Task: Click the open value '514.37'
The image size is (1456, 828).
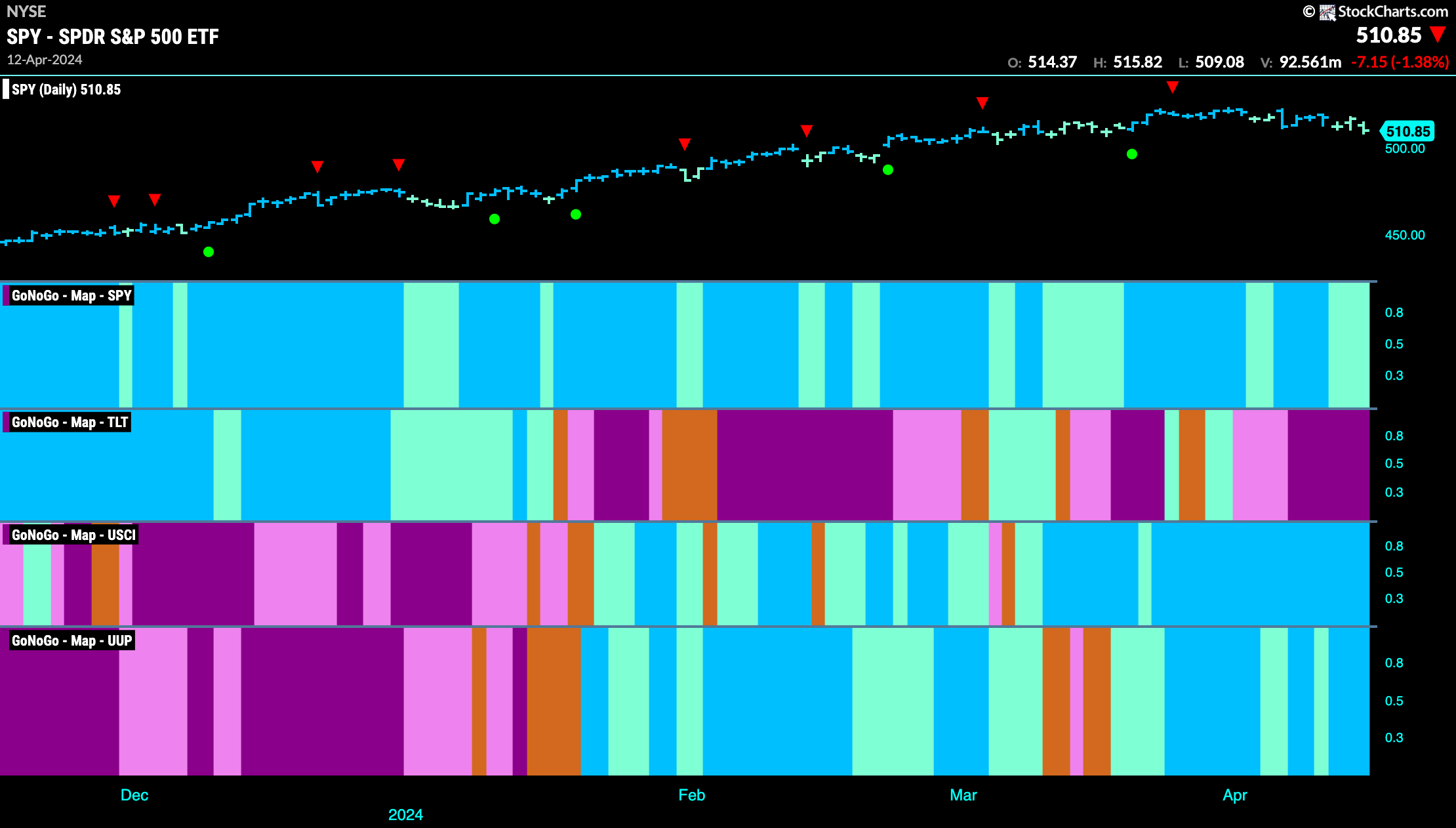Action: point(1052,62)
